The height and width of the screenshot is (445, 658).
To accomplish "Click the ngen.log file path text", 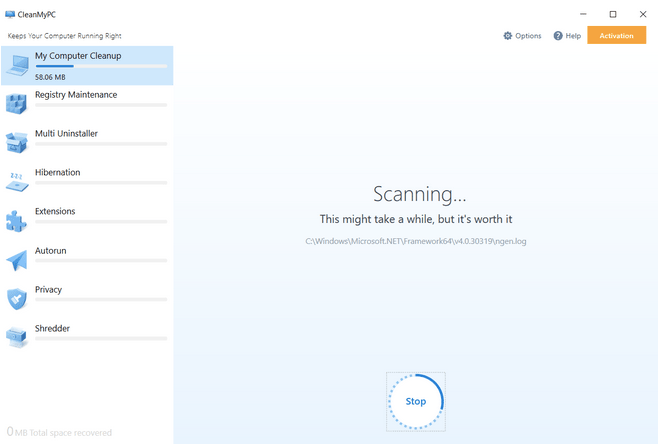I will (415, 241).
